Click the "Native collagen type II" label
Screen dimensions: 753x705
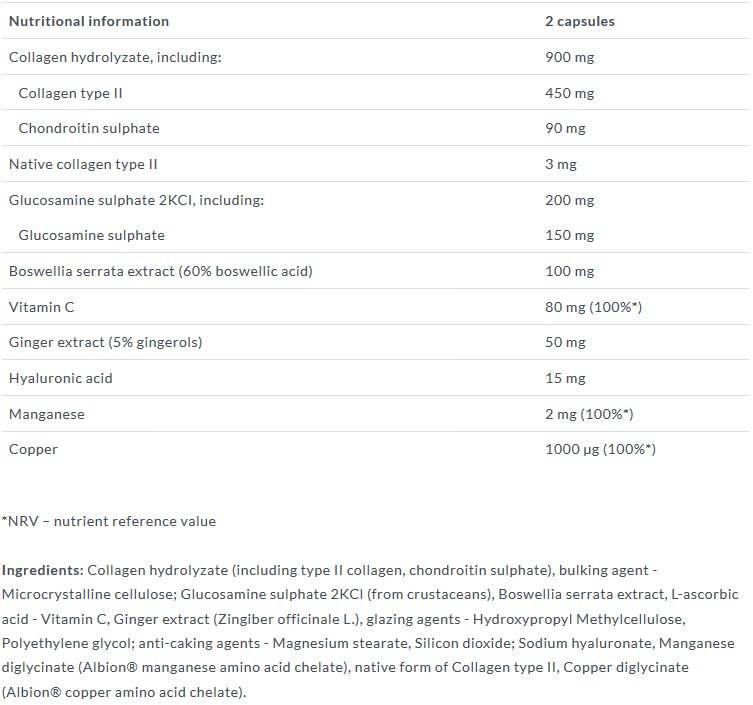[x=83, y=164]
